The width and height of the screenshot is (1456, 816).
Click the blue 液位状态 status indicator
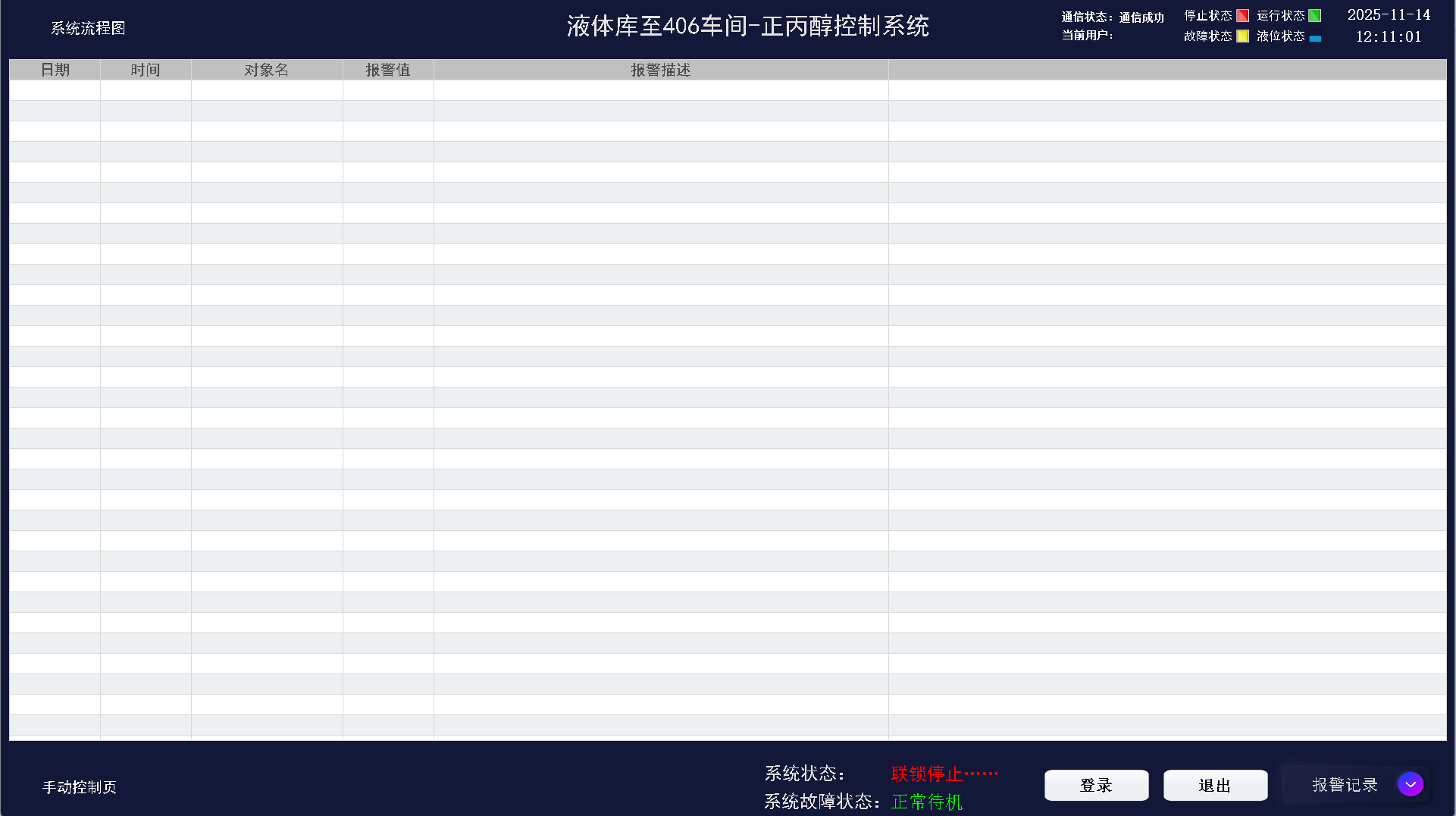coord(1314,36)
